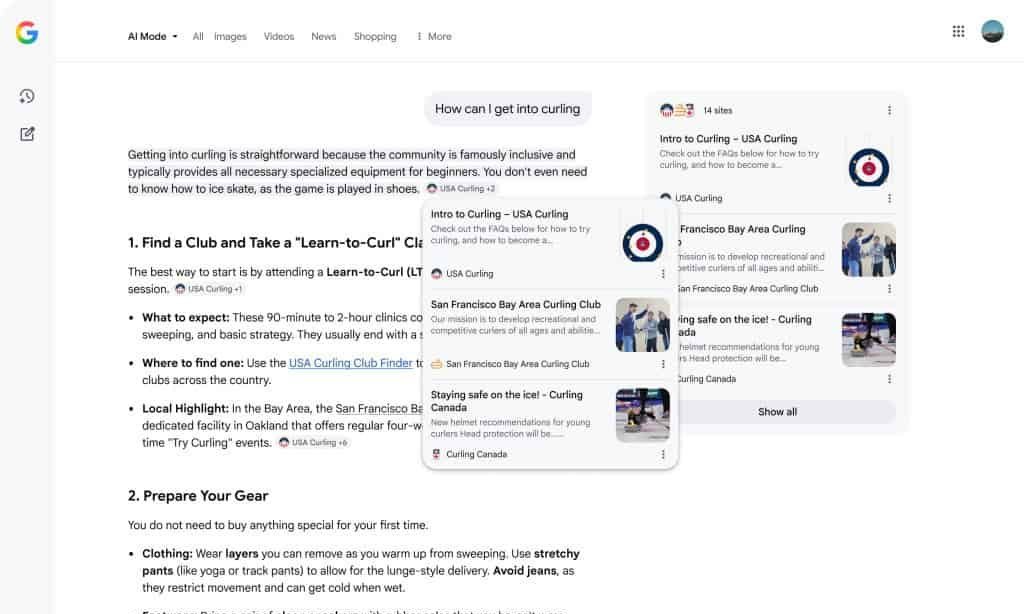Image resolution: width=1024 pixels, height=614 pixels.
Task: Expand the AI Mode dropdown
Action: 152,37
